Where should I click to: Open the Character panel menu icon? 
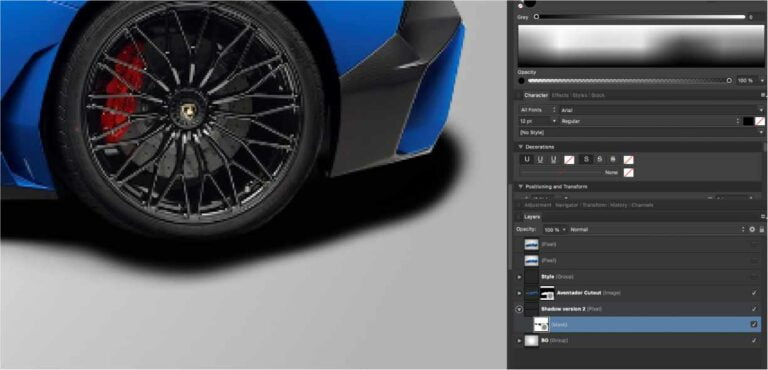tap(763, 95)
